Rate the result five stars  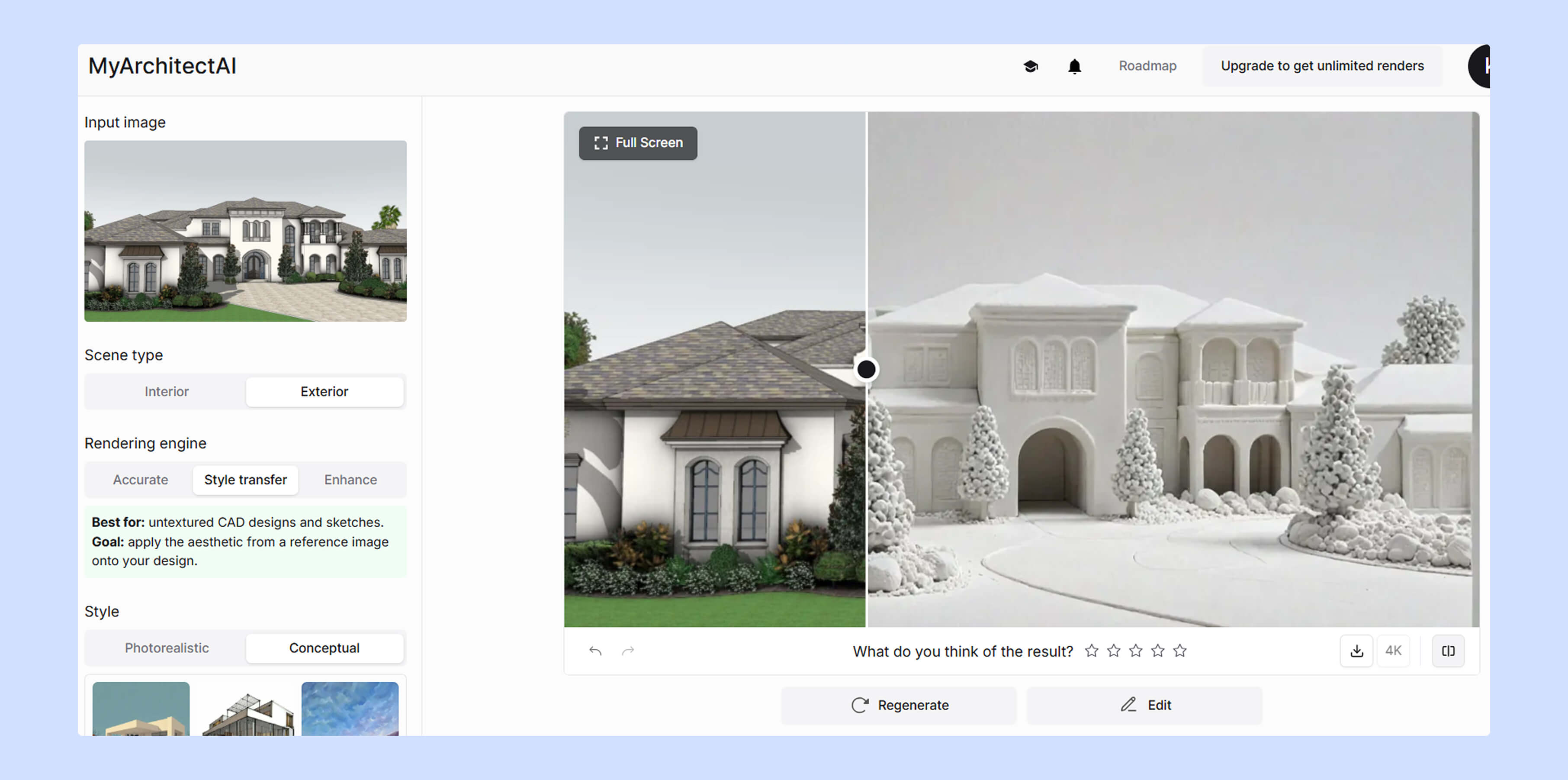(x=1179, y=651)
